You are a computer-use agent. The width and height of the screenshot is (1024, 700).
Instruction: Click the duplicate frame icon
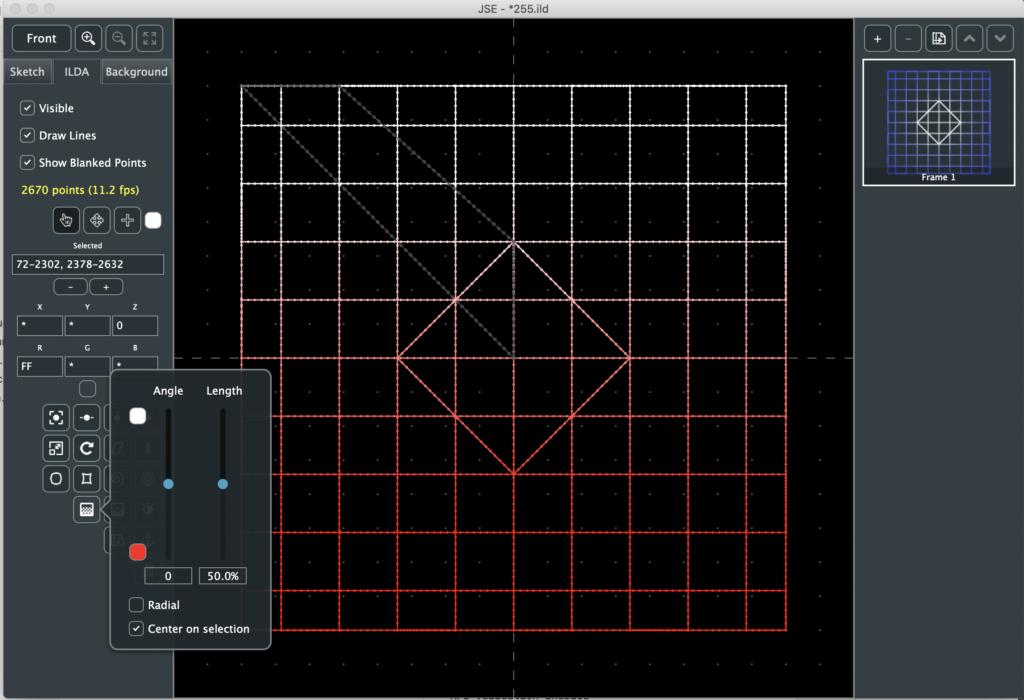(938, 39)
